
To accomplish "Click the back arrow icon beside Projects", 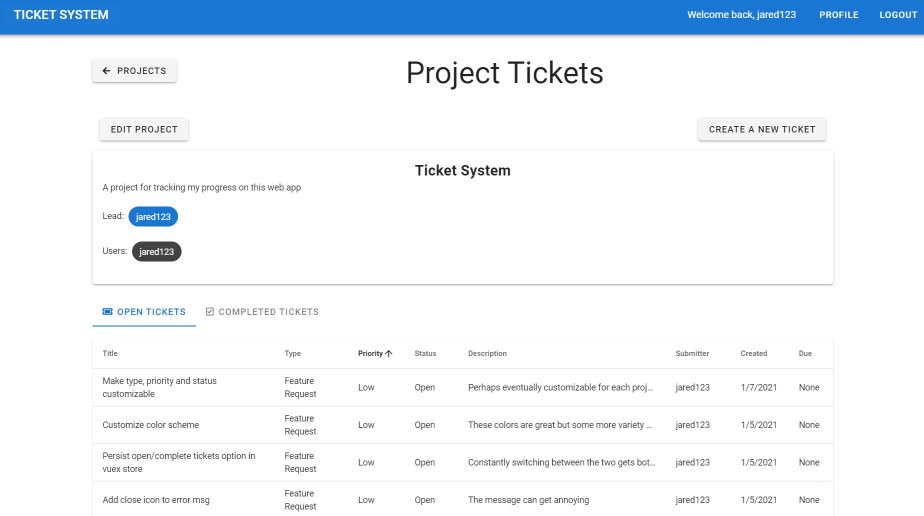I will (106, 71).
